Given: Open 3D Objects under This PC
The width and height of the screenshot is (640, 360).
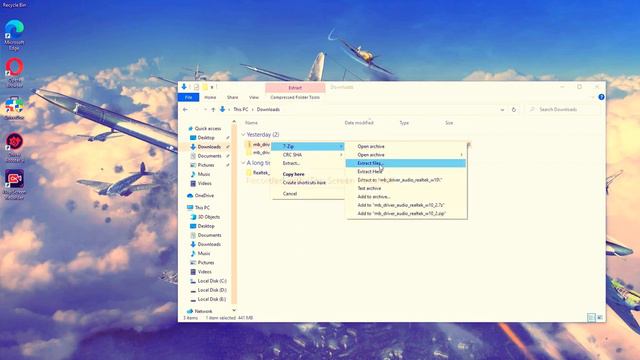Looking at the screenshot, I should (205, 217).
